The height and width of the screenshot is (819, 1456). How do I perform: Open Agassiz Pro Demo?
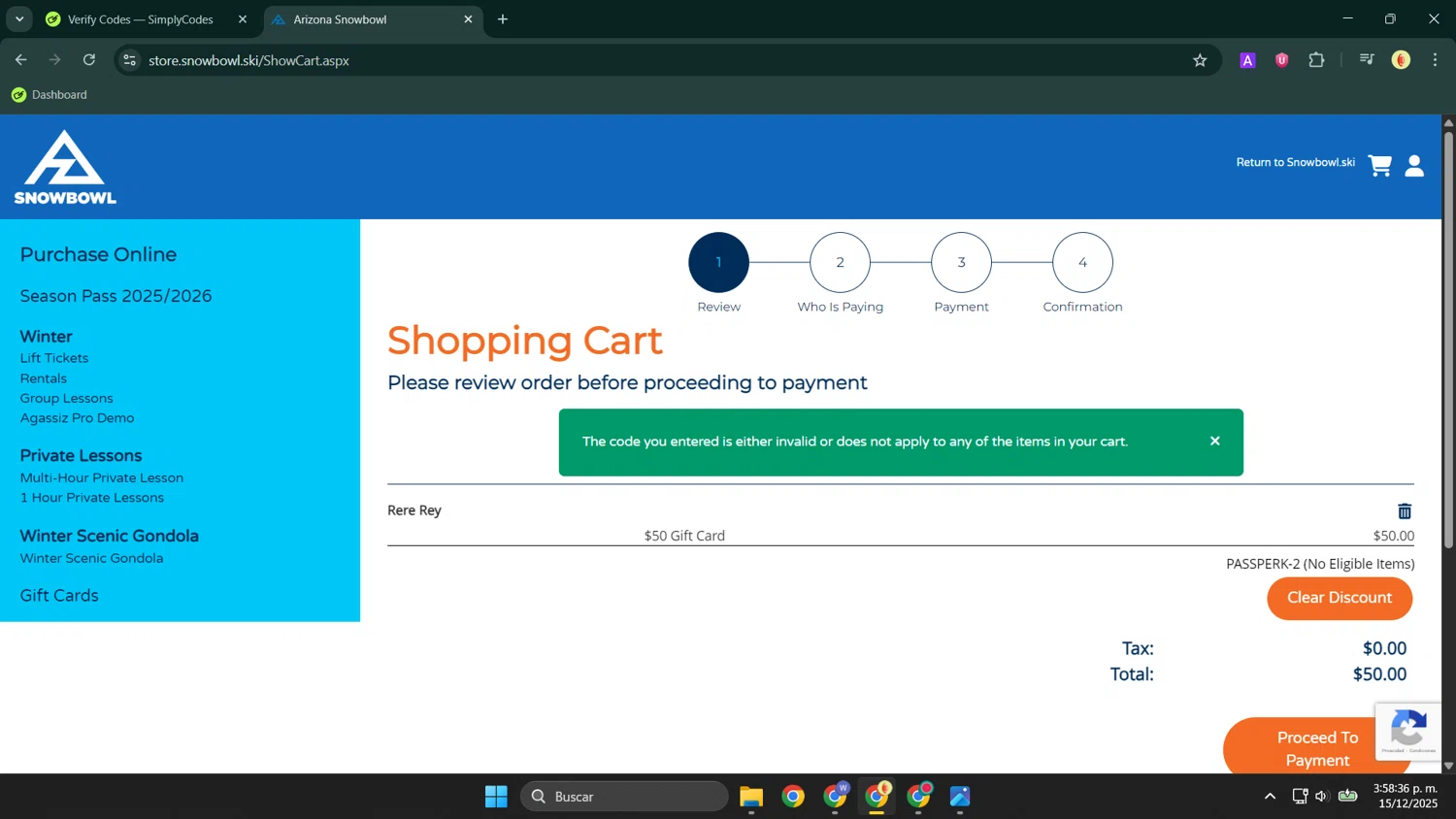pyautogui.click(x=77, y=418)
